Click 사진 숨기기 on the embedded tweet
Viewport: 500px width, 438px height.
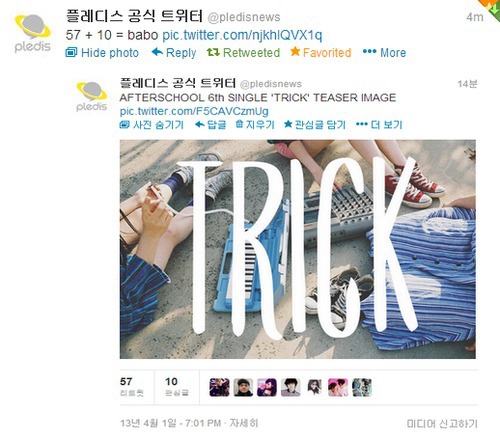152,125
